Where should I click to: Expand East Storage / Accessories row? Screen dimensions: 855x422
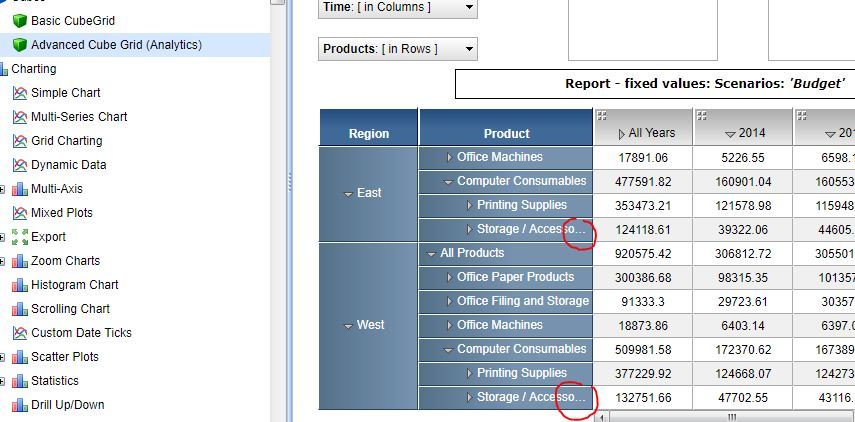click(x=469, y=230)
